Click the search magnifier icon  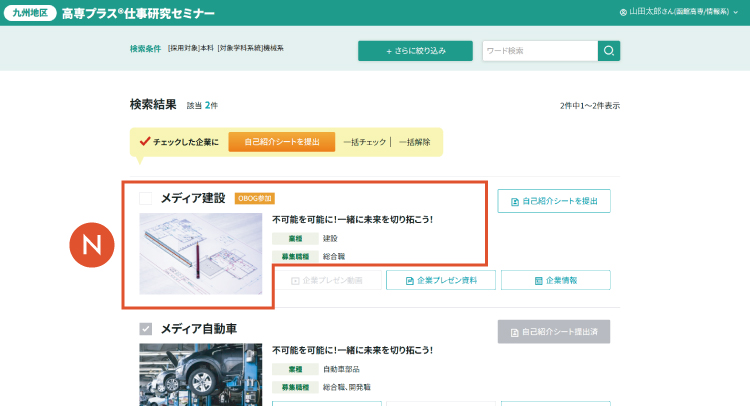(609, 51)
